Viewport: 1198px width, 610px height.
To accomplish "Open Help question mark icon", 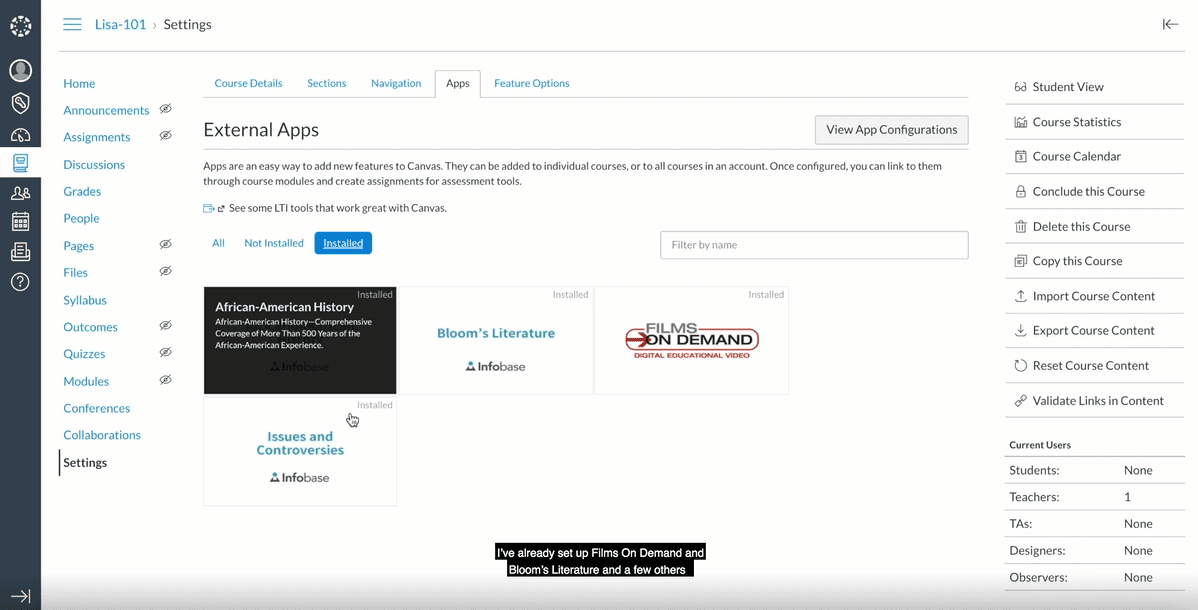I will (x=21, y=281).
